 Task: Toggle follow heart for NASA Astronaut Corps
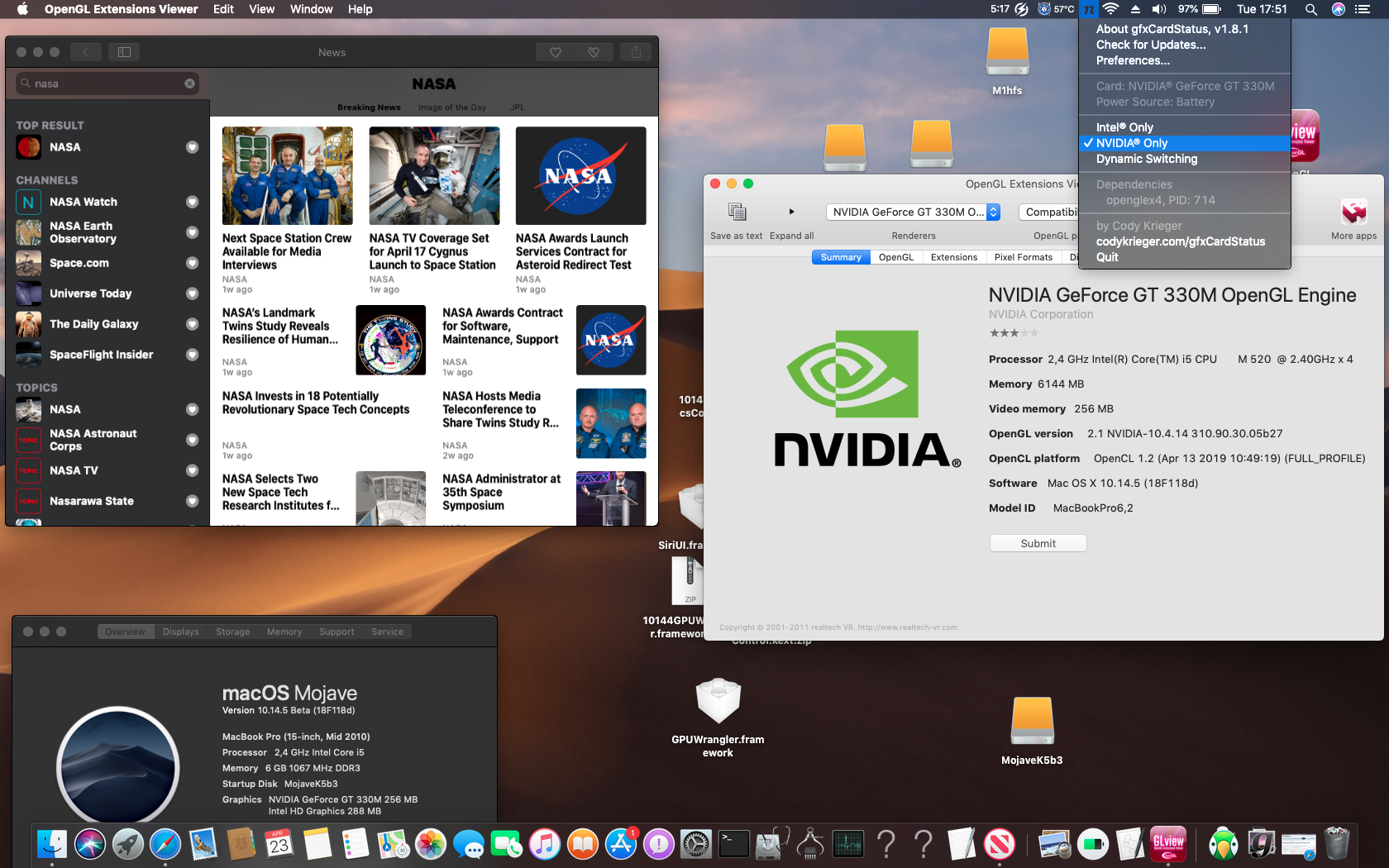[x=192, y=440]
